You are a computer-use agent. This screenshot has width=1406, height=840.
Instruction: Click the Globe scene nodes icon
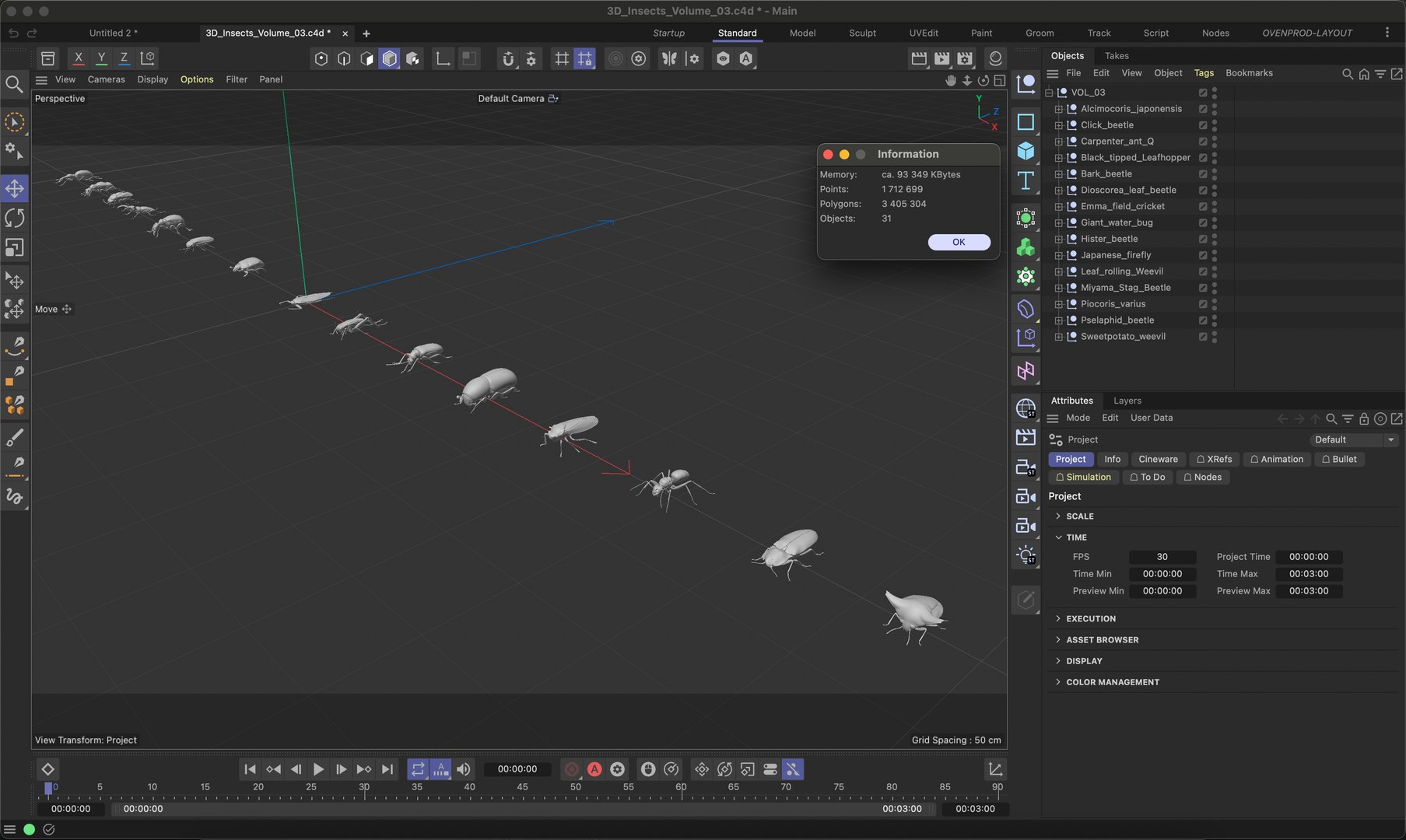1026,408
